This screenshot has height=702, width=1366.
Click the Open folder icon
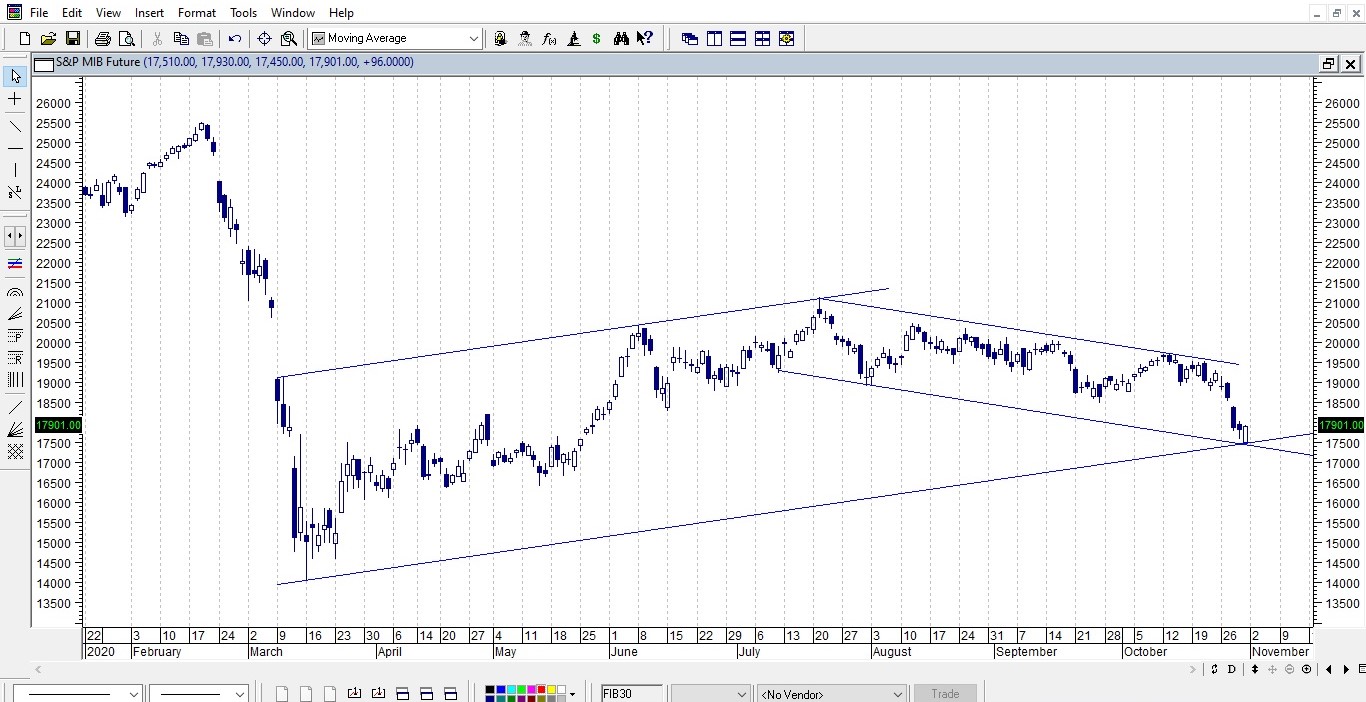[48, 38]
